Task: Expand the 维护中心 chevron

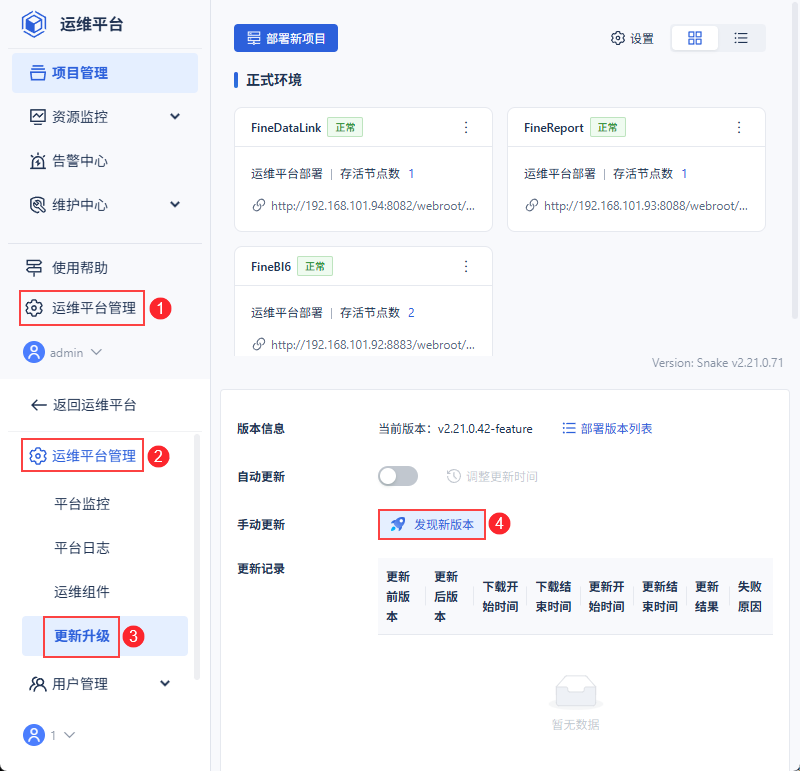Action: coord(175,205)
